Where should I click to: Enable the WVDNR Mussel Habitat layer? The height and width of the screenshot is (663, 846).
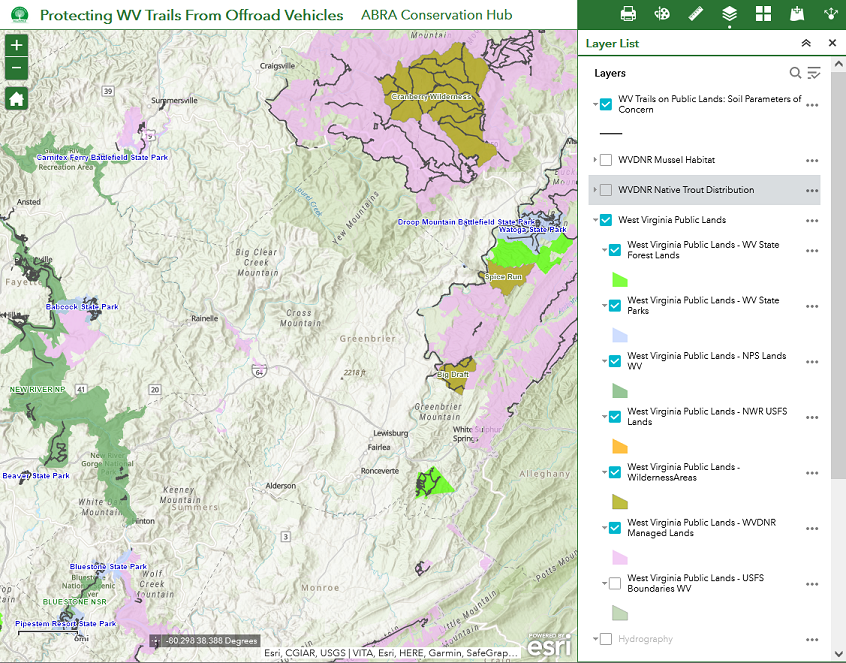pos(606,160)
